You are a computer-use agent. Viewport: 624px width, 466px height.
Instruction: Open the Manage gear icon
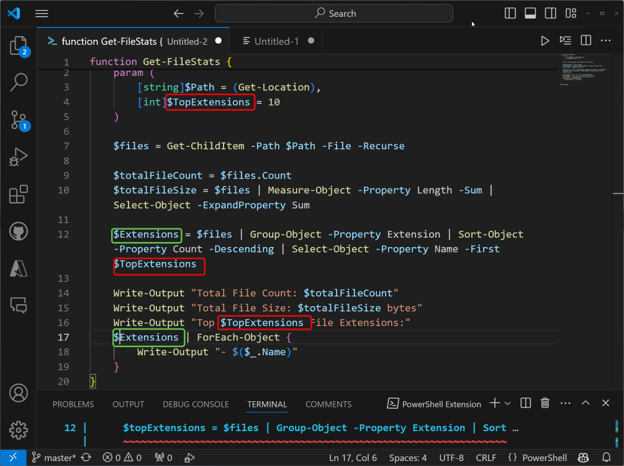pos(18,430)
